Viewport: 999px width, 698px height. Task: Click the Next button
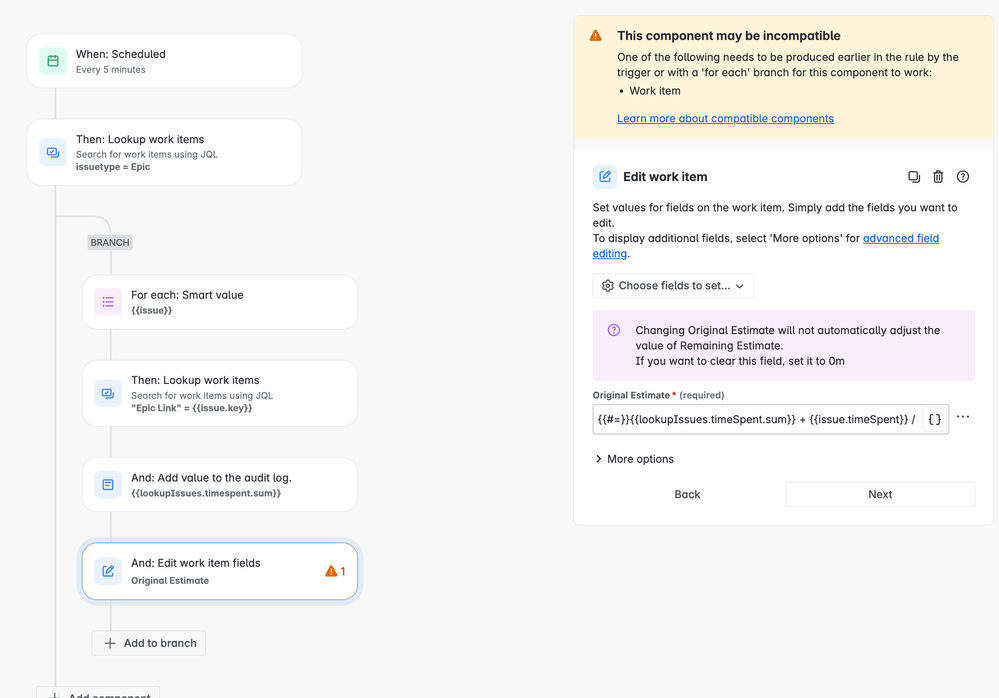click(879, 494)
